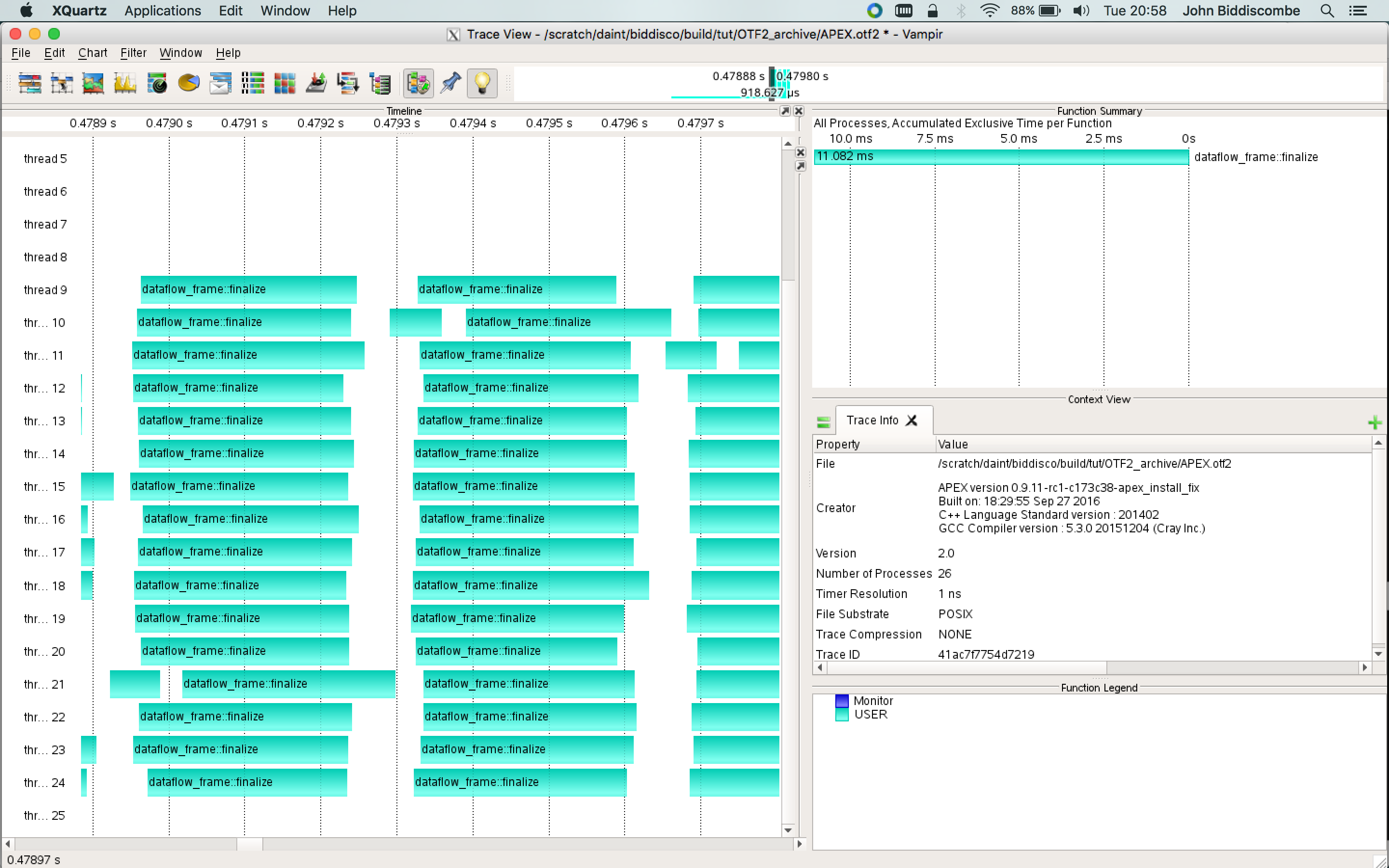
Task: Undock the Timeline panel
Action: click(785, 111)
